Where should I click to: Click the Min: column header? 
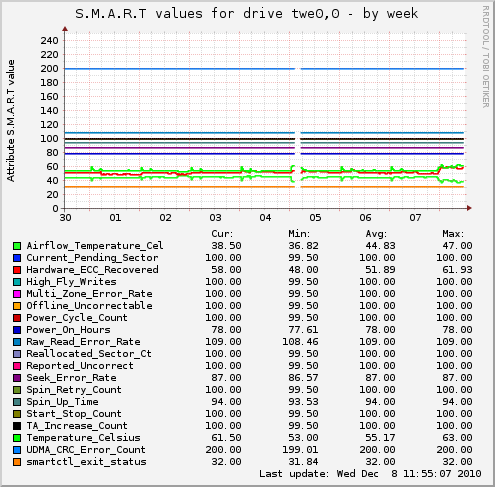click(x=299, y=234)
